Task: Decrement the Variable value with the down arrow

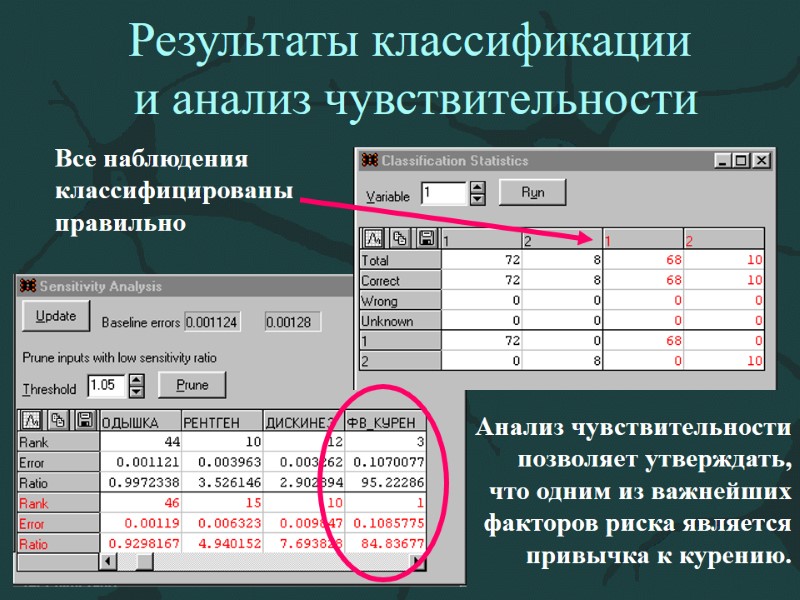Action: pyautogui.click(x=478, y=199)
